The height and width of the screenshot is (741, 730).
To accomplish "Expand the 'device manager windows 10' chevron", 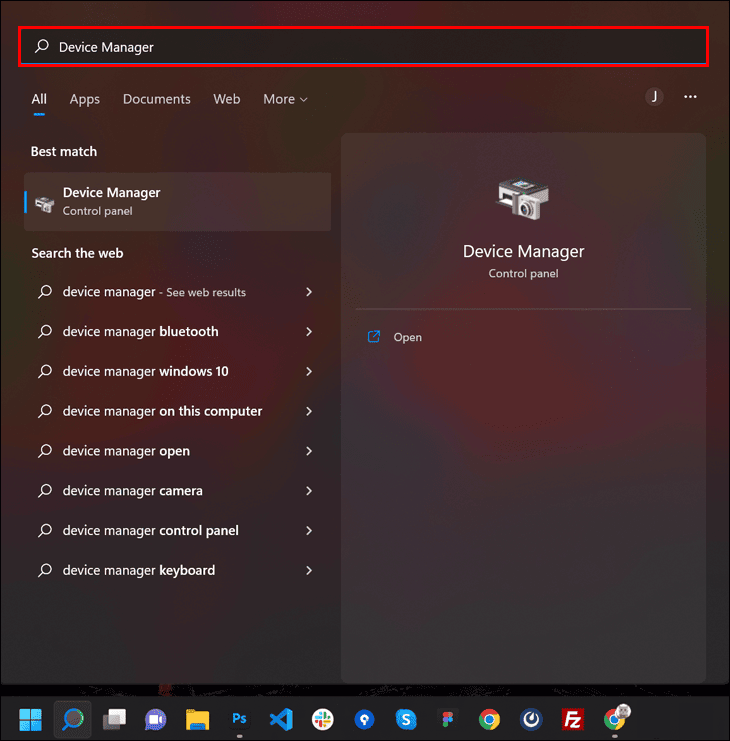I will click(309, 371).
